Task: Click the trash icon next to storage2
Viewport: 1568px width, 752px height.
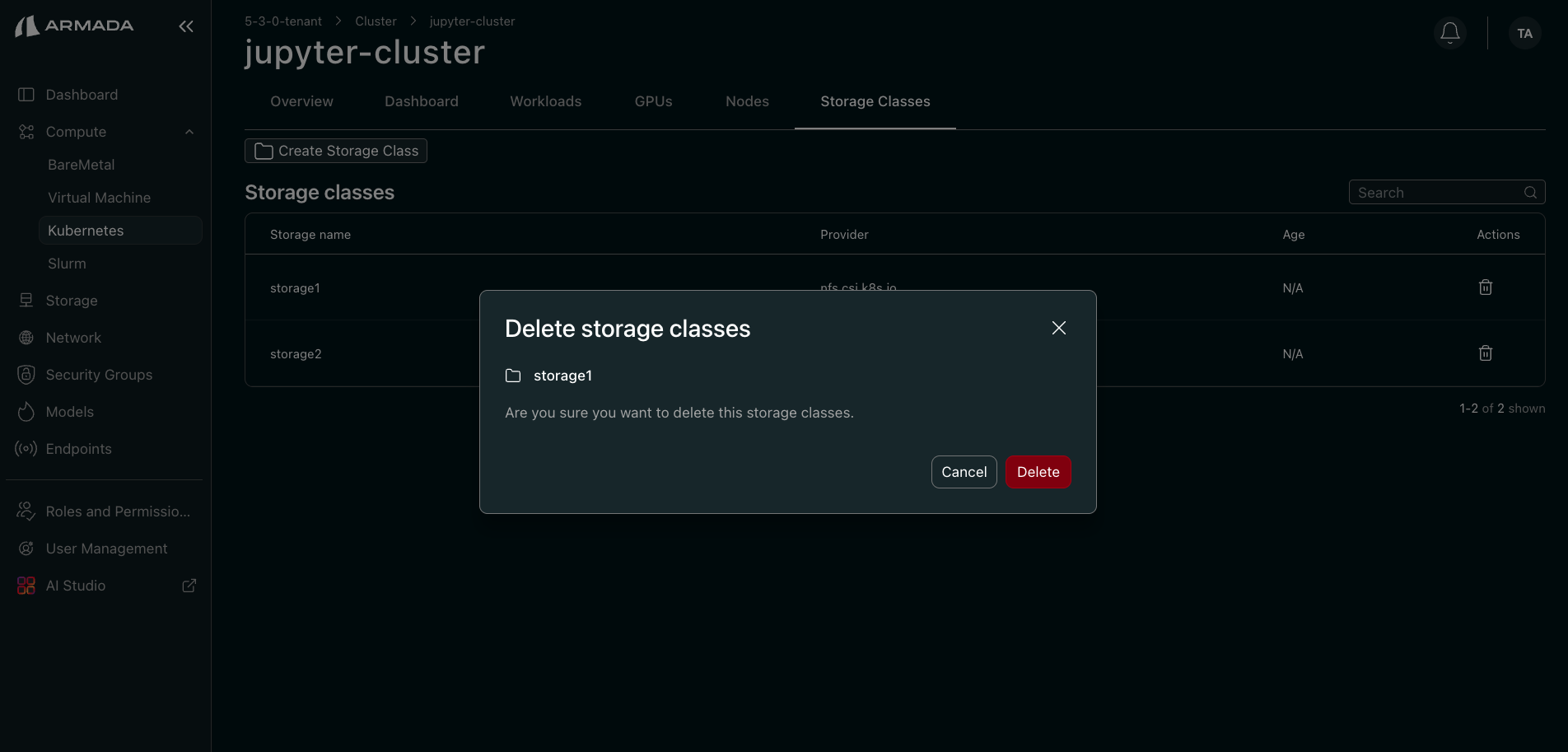Action: pos(1485,353)
